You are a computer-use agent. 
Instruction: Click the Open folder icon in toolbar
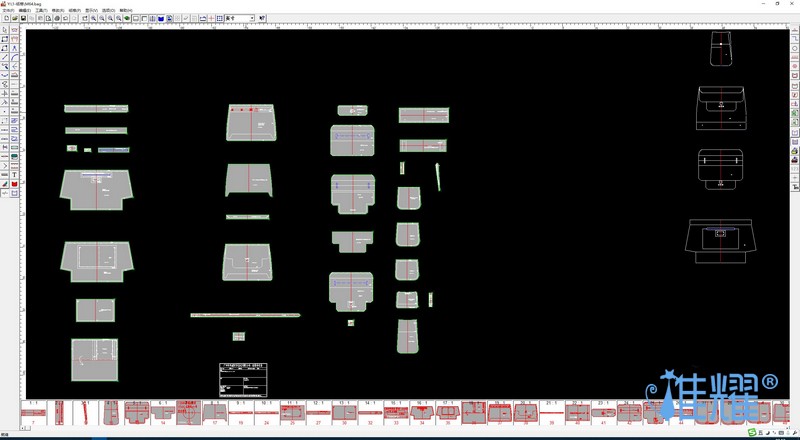coord(14,18)
